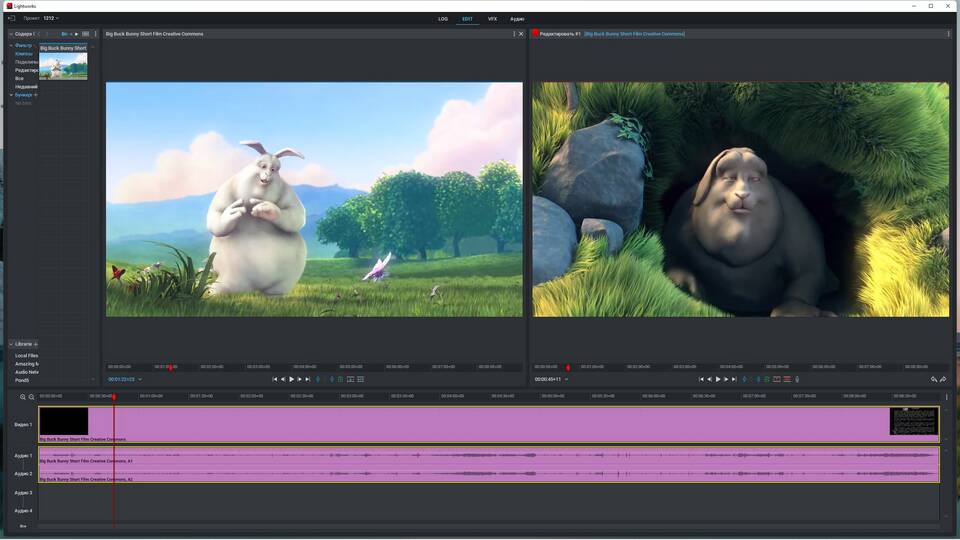Jump to start in source viewer controls
Viewport: 960px width, 540px height.
tap(275, 379)
